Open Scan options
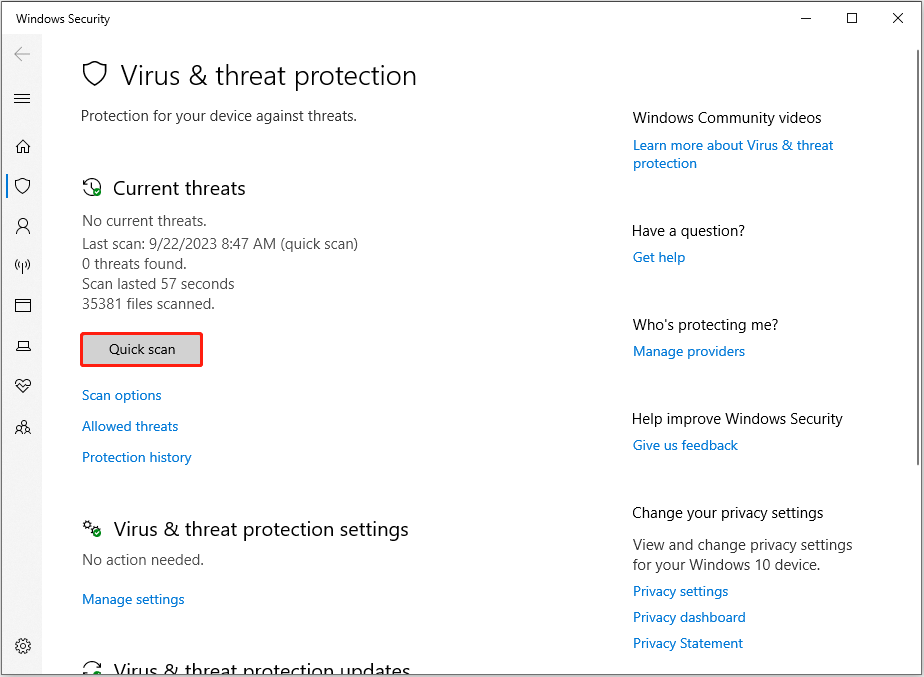 121,395
